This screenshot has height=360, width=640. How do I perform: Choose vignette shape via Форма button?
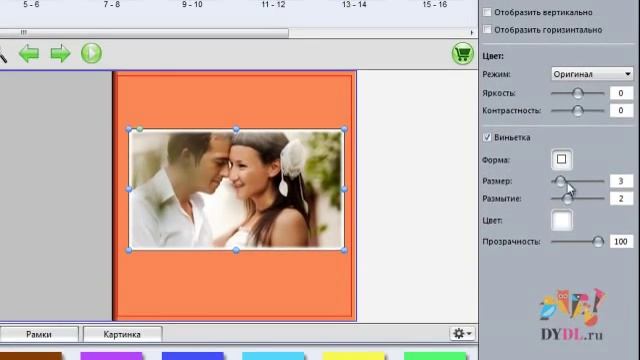pyautogui.click(x=562, y=159)
